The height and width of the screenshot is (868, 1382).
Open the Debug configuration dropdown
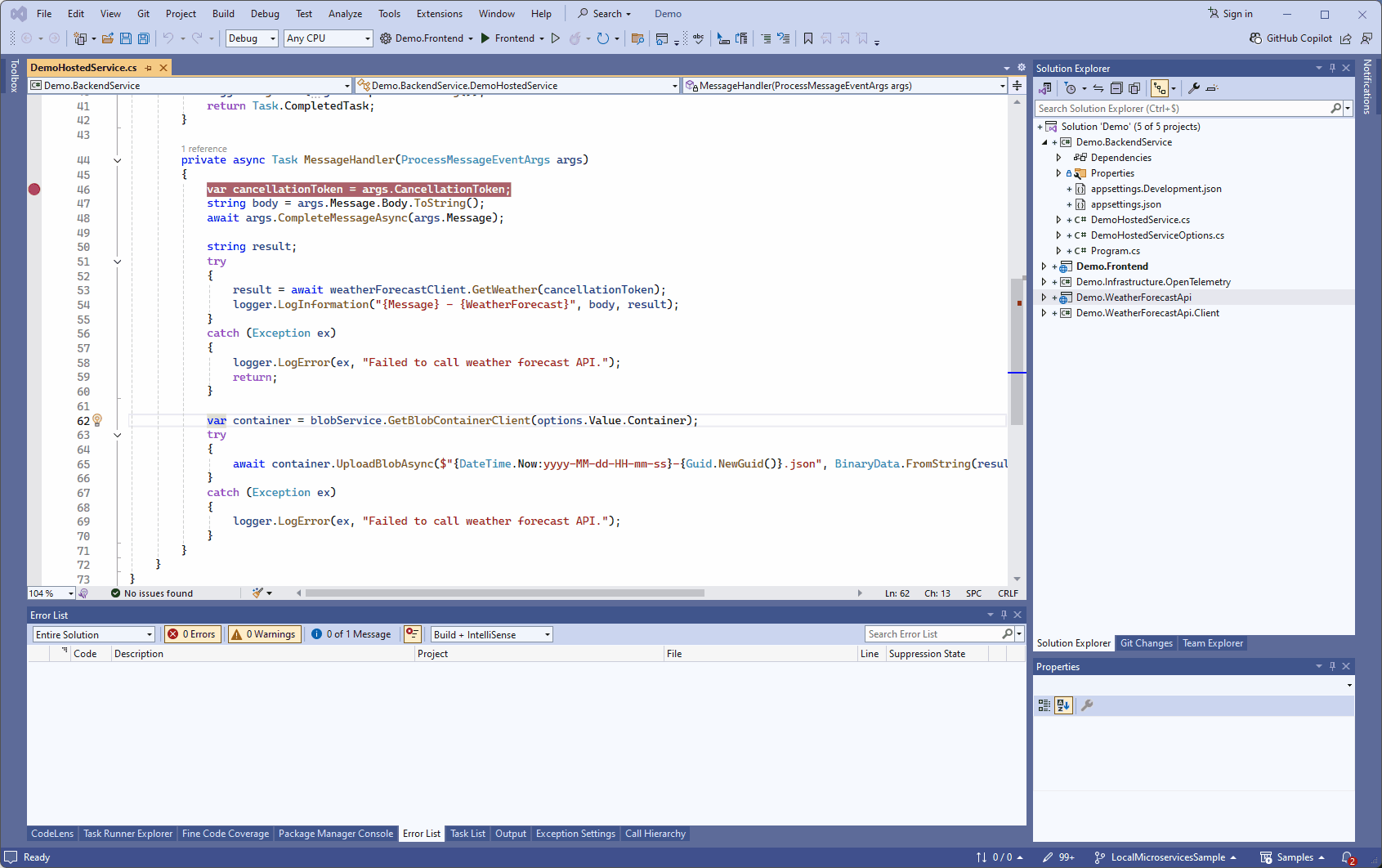[252, 38]
